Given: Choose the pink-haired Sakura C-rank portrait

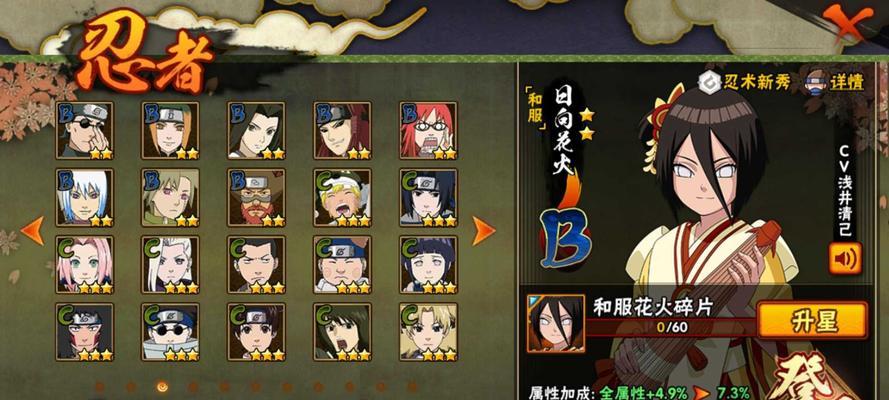Looking at the screenshot, I should click(84, 265).
